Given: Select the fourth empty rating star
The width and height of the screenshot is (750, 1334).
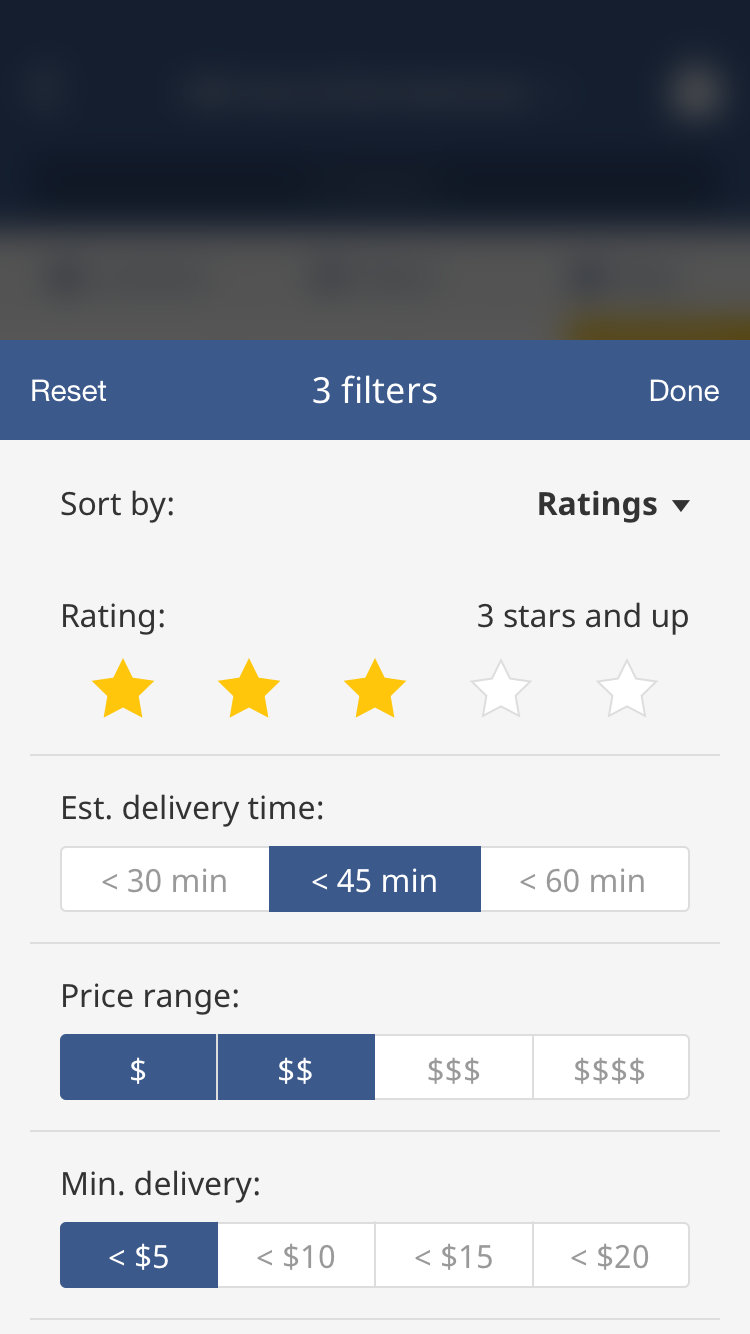Looking at the screenshot, I should (500, 689).
